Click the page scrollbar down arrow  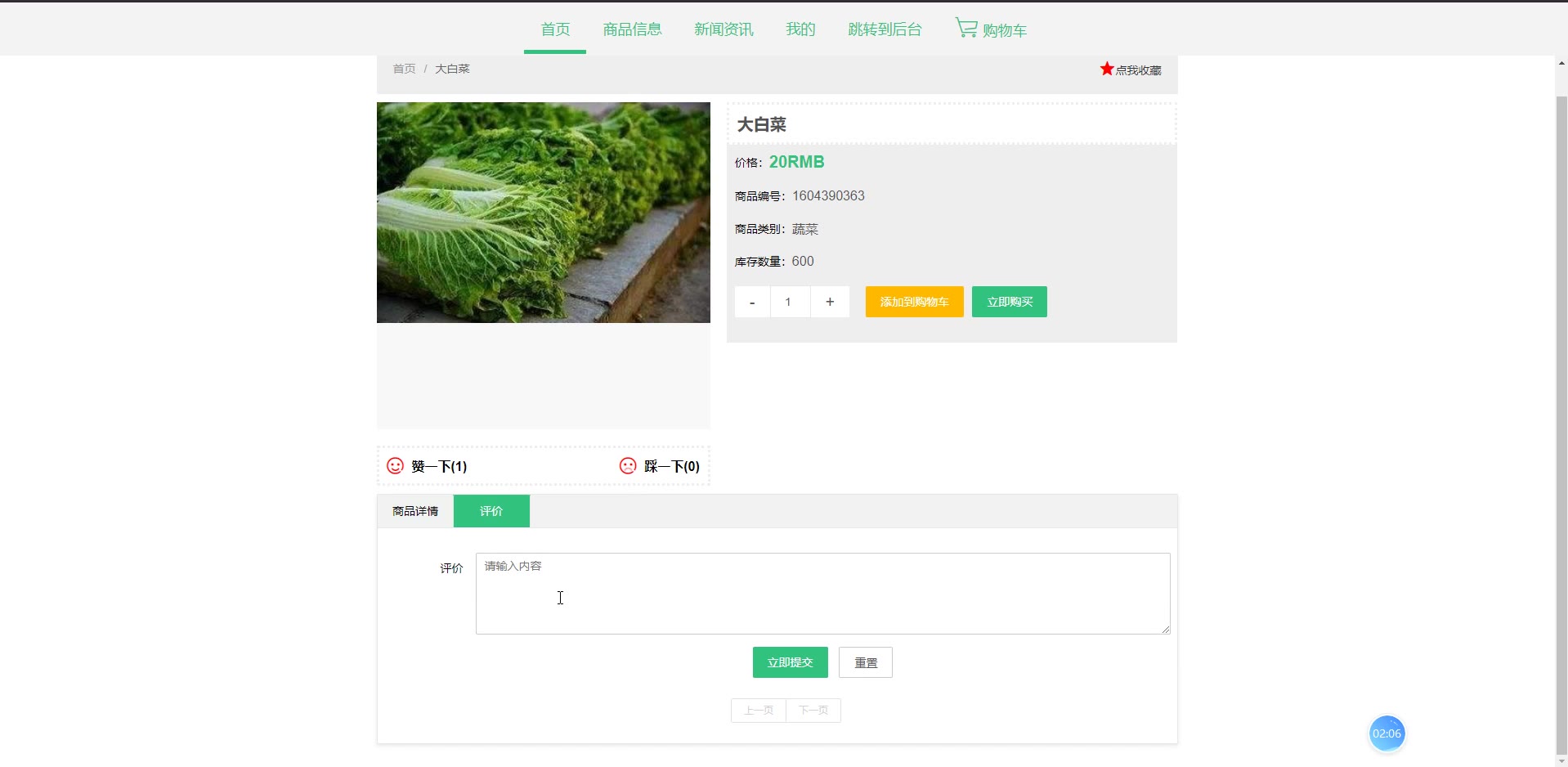1561,760
